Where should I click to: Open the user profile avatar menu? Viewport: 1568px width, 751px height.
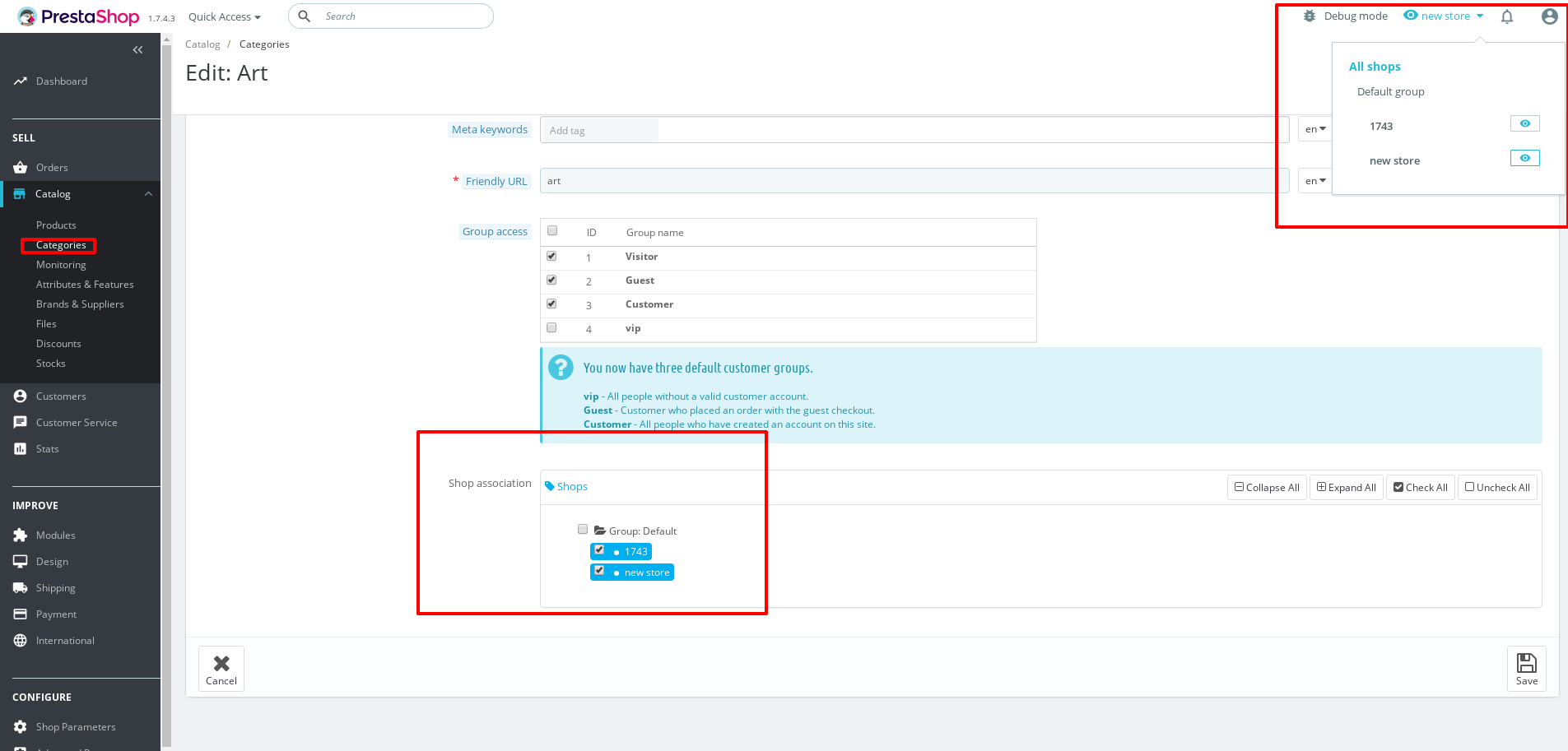click(1549, 16)
